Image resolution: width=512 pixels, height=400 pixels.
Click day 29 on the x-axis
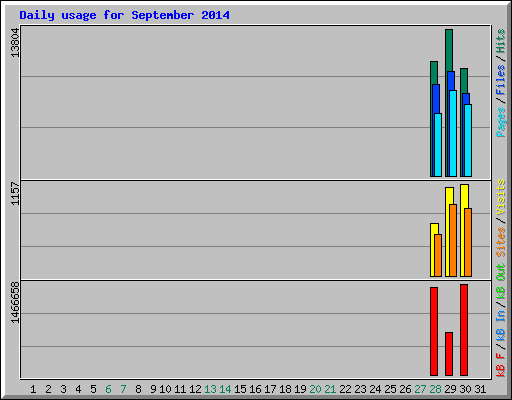click(450, 389)
